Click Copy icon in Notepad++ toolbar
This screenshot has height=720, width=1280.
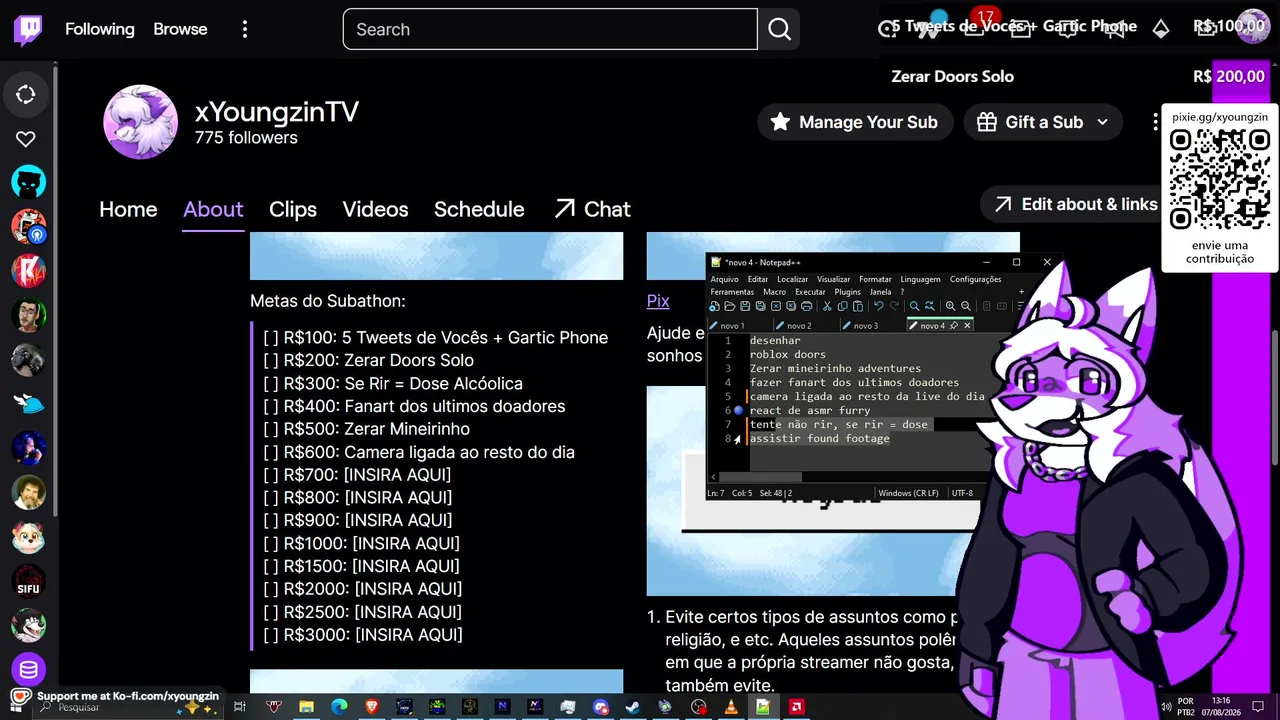click(842, 306)
